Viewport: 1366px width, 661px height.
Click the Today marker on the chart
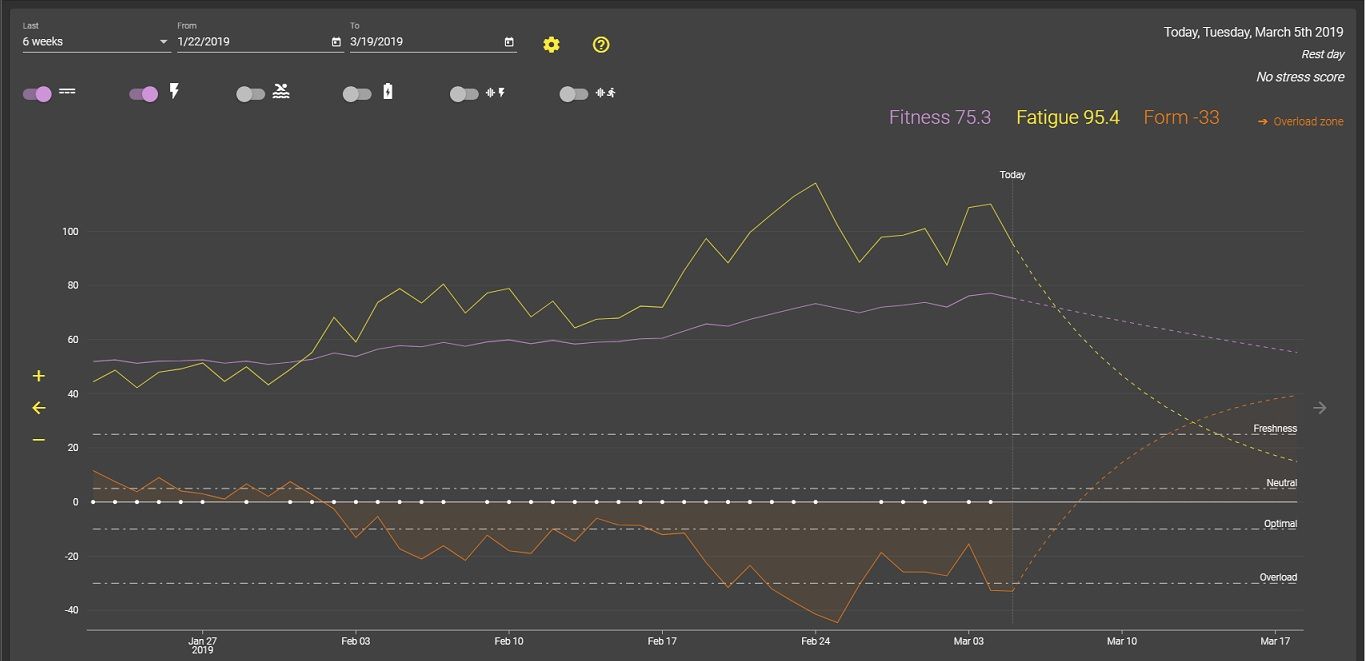(x=1012, y=175)
